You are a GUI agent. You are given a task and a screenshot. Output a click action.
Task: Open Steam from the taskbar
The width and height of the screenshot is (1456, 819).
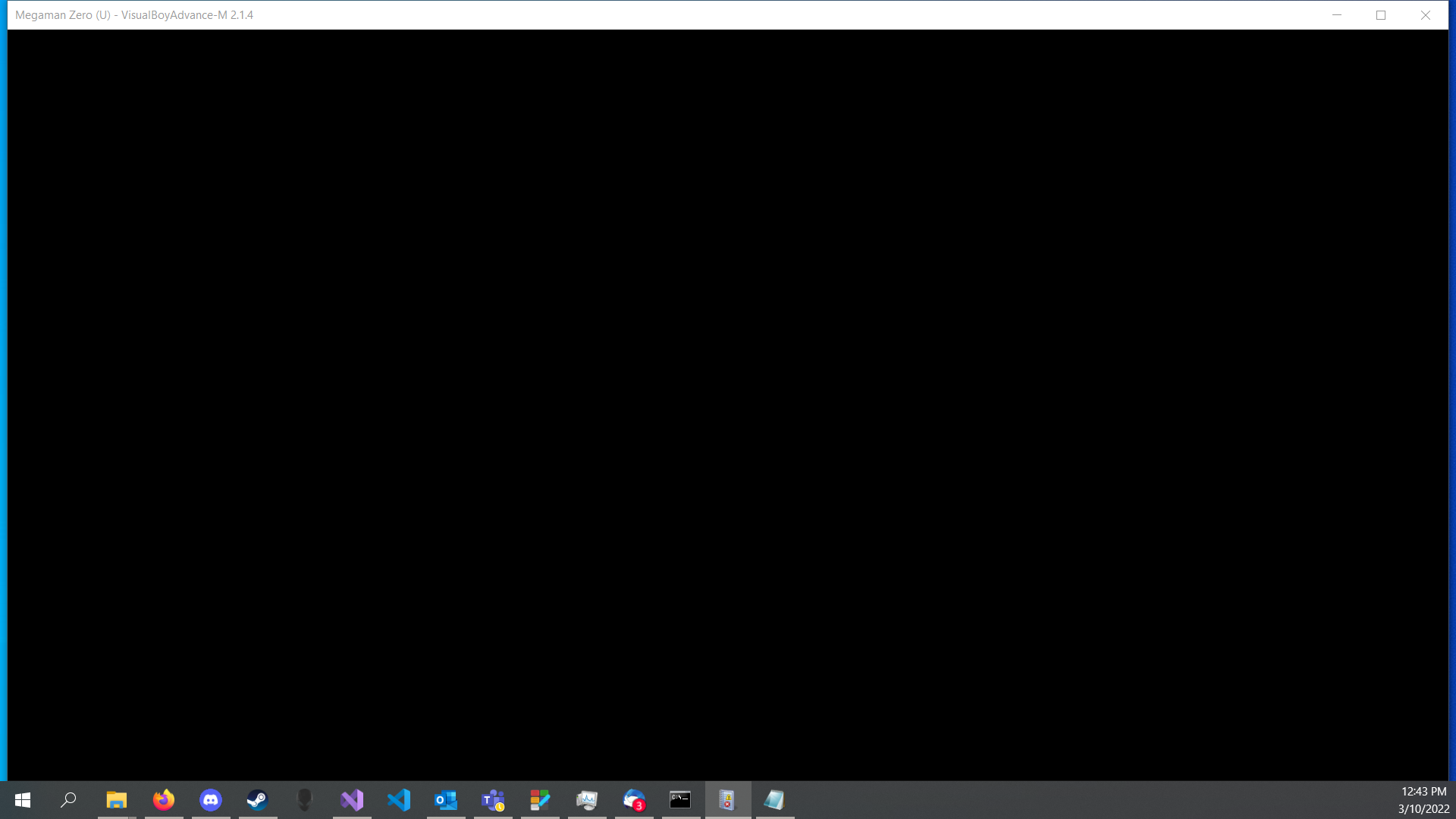coord(258,800)
